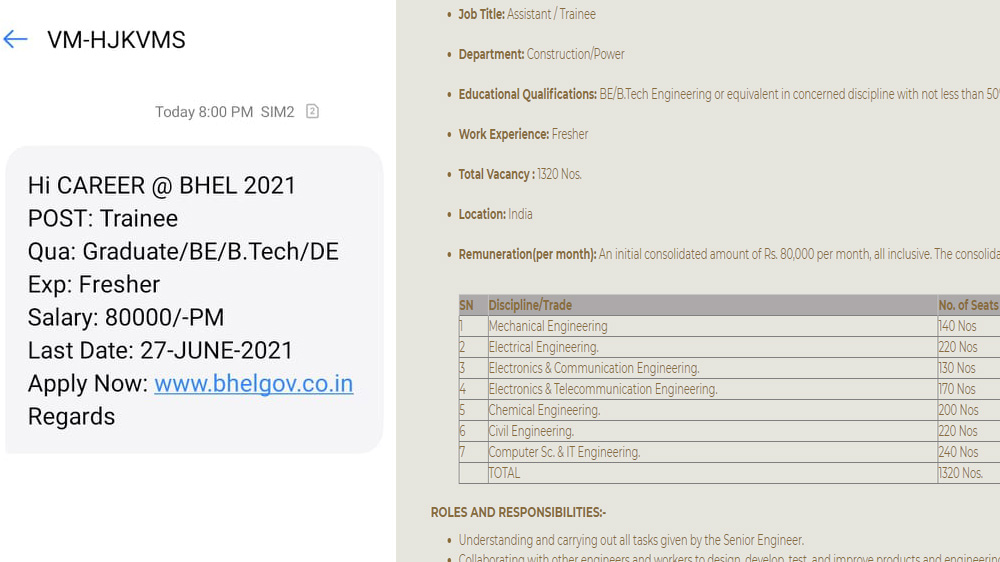Click the Computer Sc. & IT Engineering cell
Screen dimensions: 1000x562
point(564,452)
